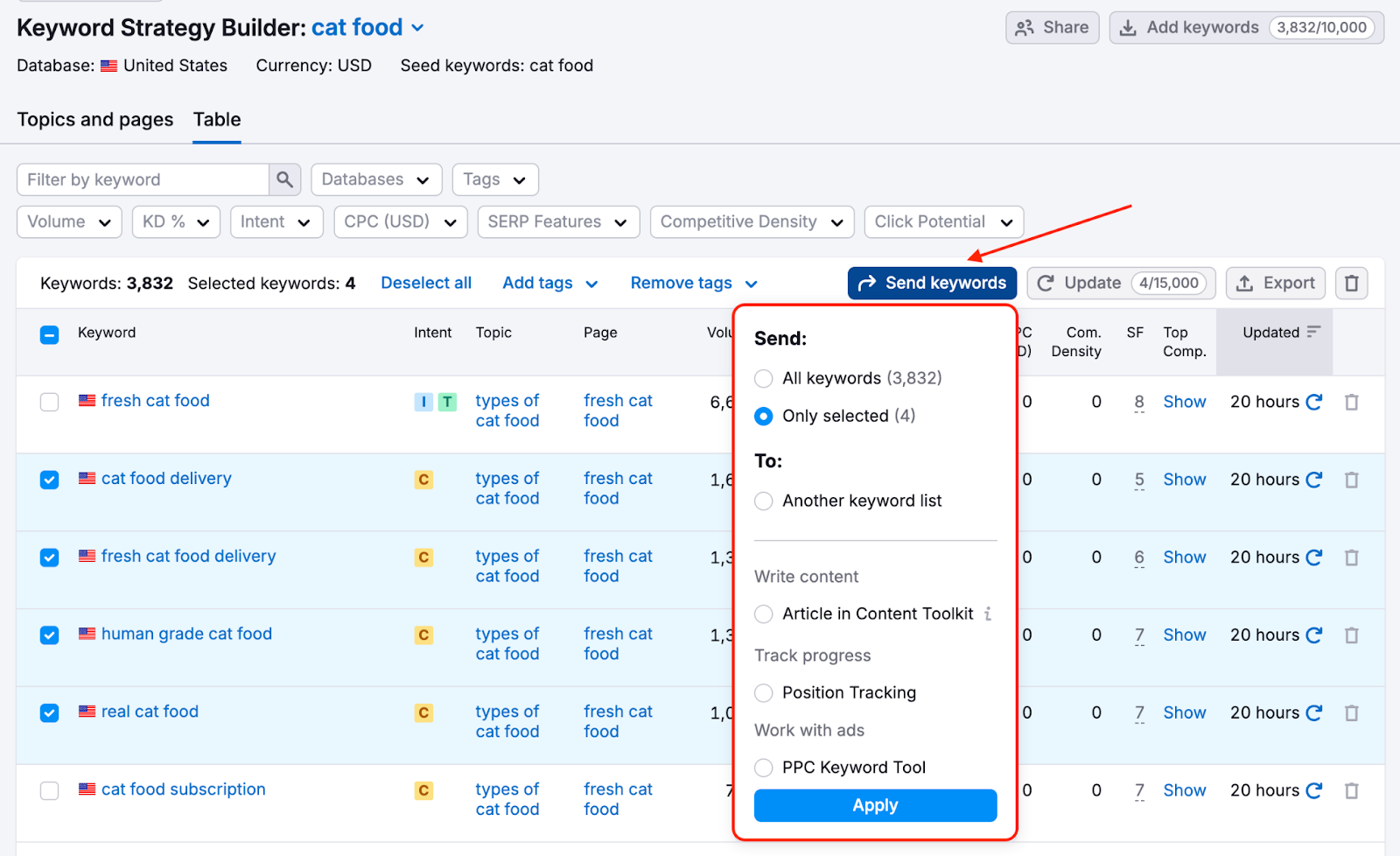Click the trash icon next to Export

(x=1351, y=283)
